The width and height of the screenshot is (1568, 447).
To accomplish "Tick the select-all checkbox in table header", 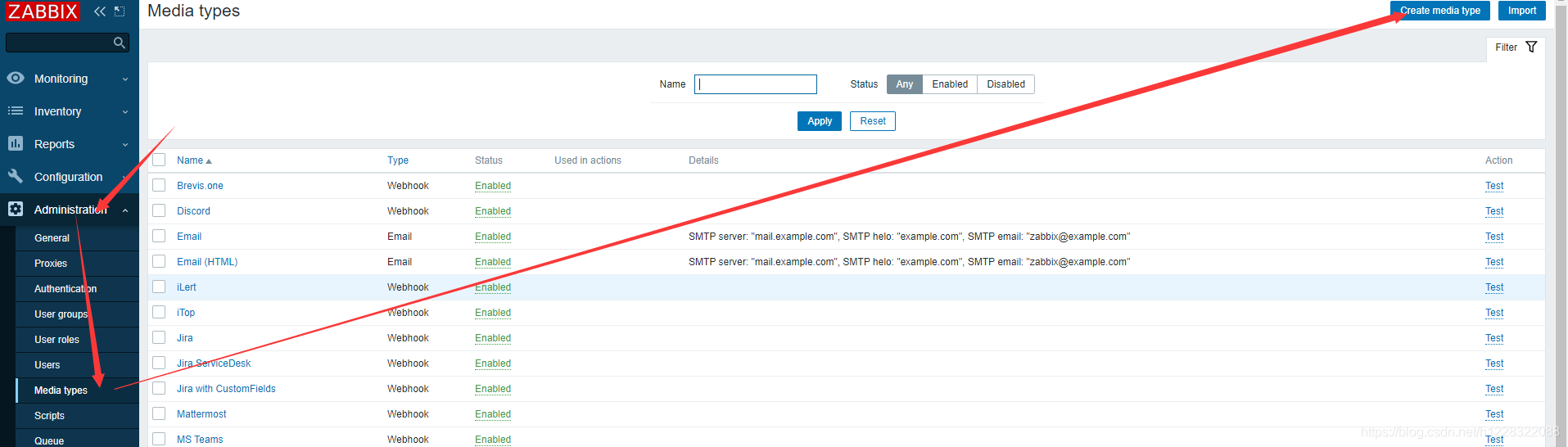I will click(159, 160).
